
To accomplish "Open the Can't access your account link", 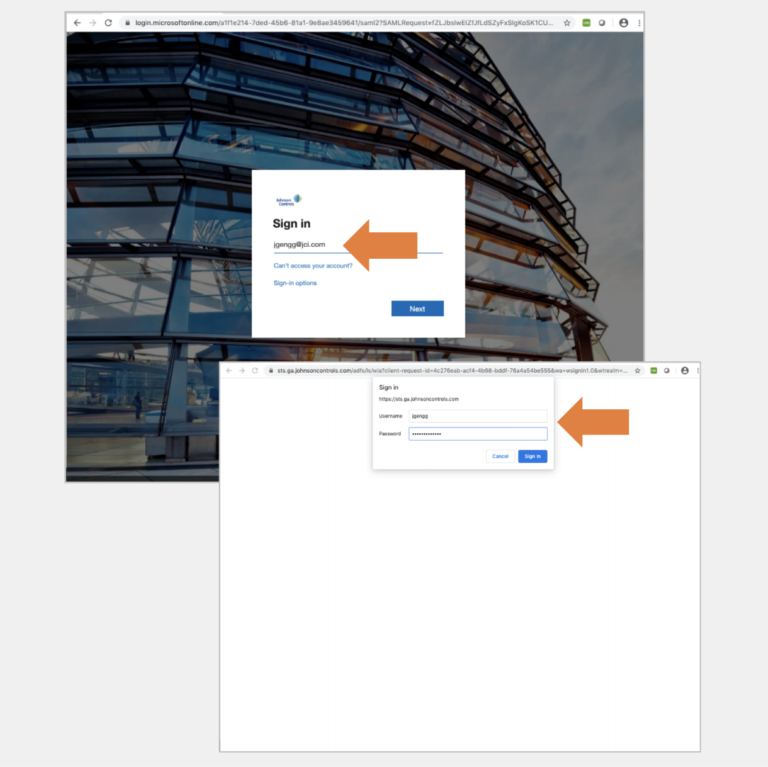I will [x=313, y=265].
